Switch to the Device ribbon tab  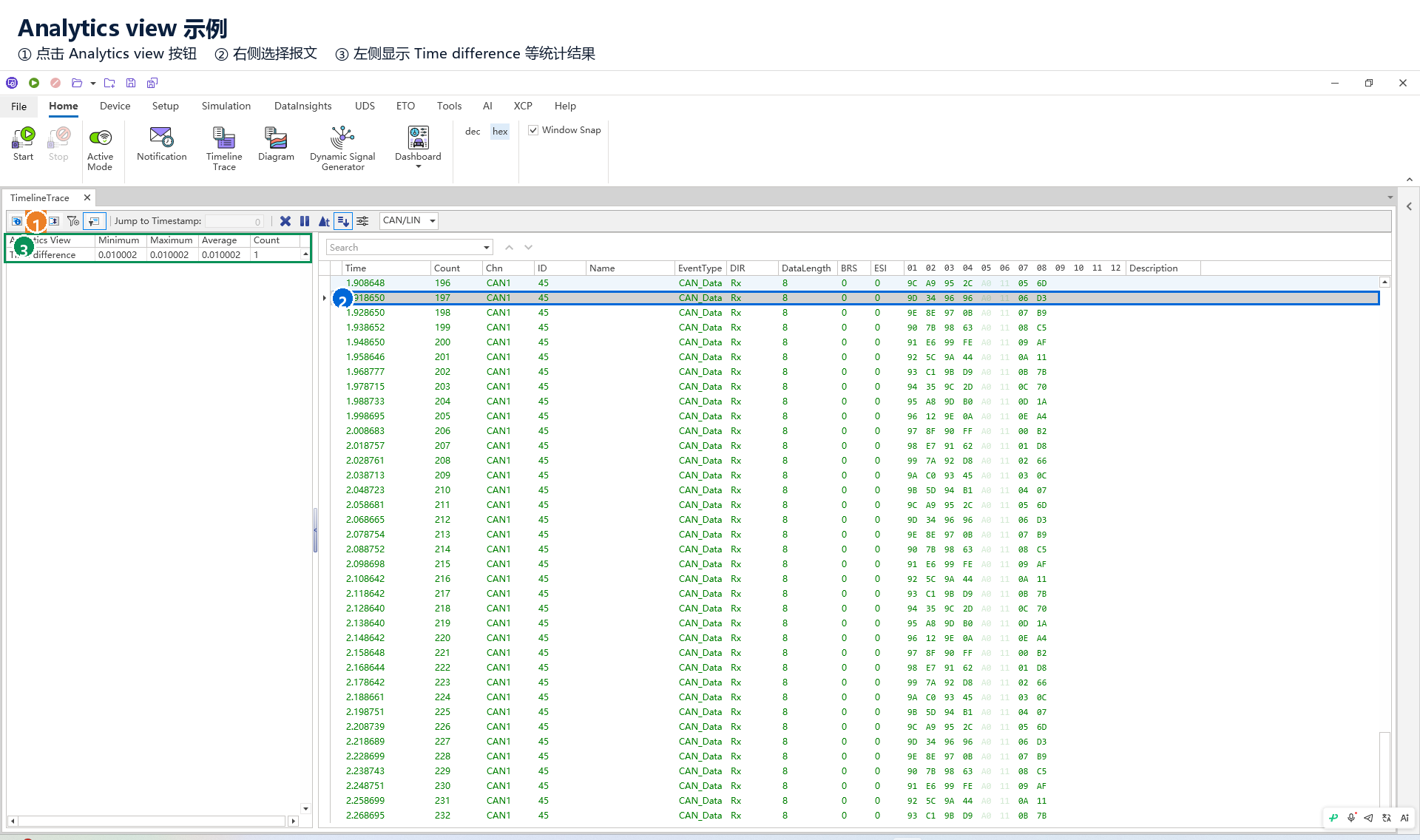click(x=115, y=106)
